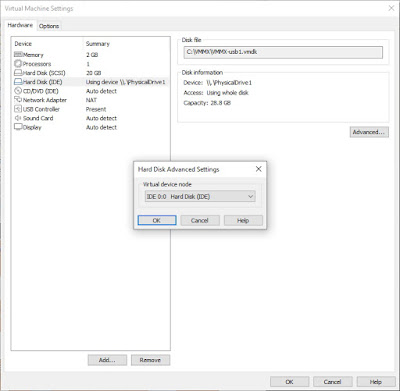Click the Display monitor icon
Viewport: 400px width, 391px height.
coord(18,127)
